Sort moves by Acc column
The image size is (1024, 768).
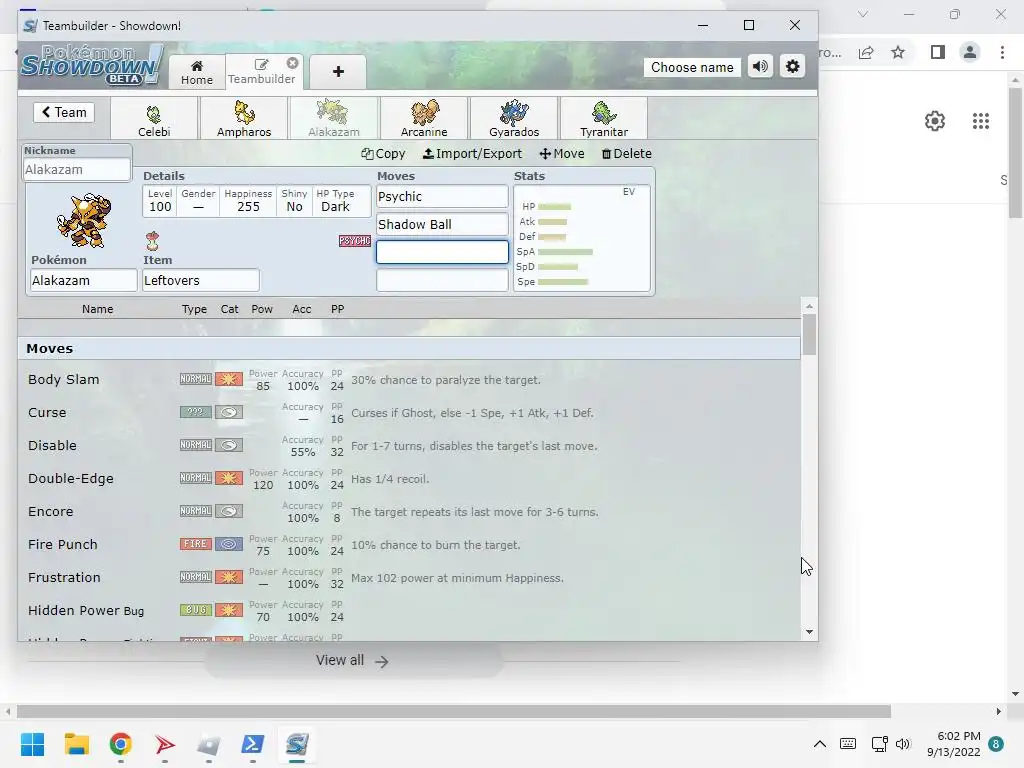coord(302,309)
